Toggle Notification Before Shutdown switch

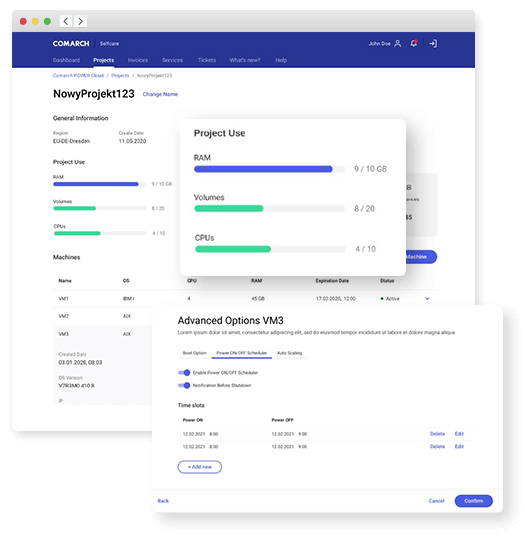click(x=184, y=385)
